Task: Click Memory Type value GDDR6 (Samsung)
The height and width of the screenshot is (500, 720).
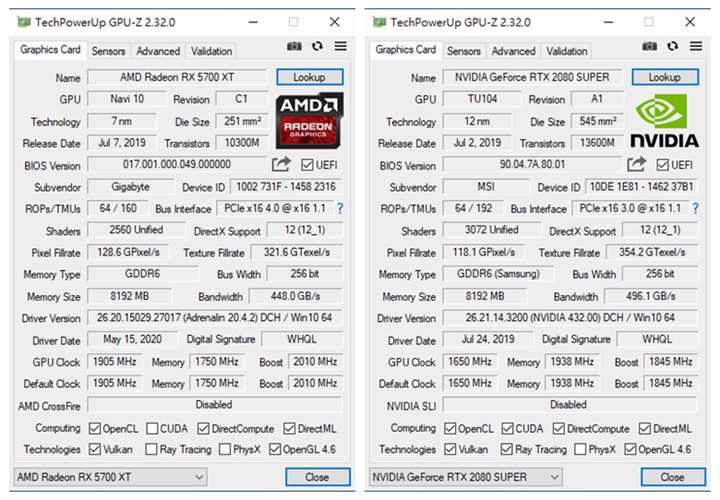Action: (498, 274)
